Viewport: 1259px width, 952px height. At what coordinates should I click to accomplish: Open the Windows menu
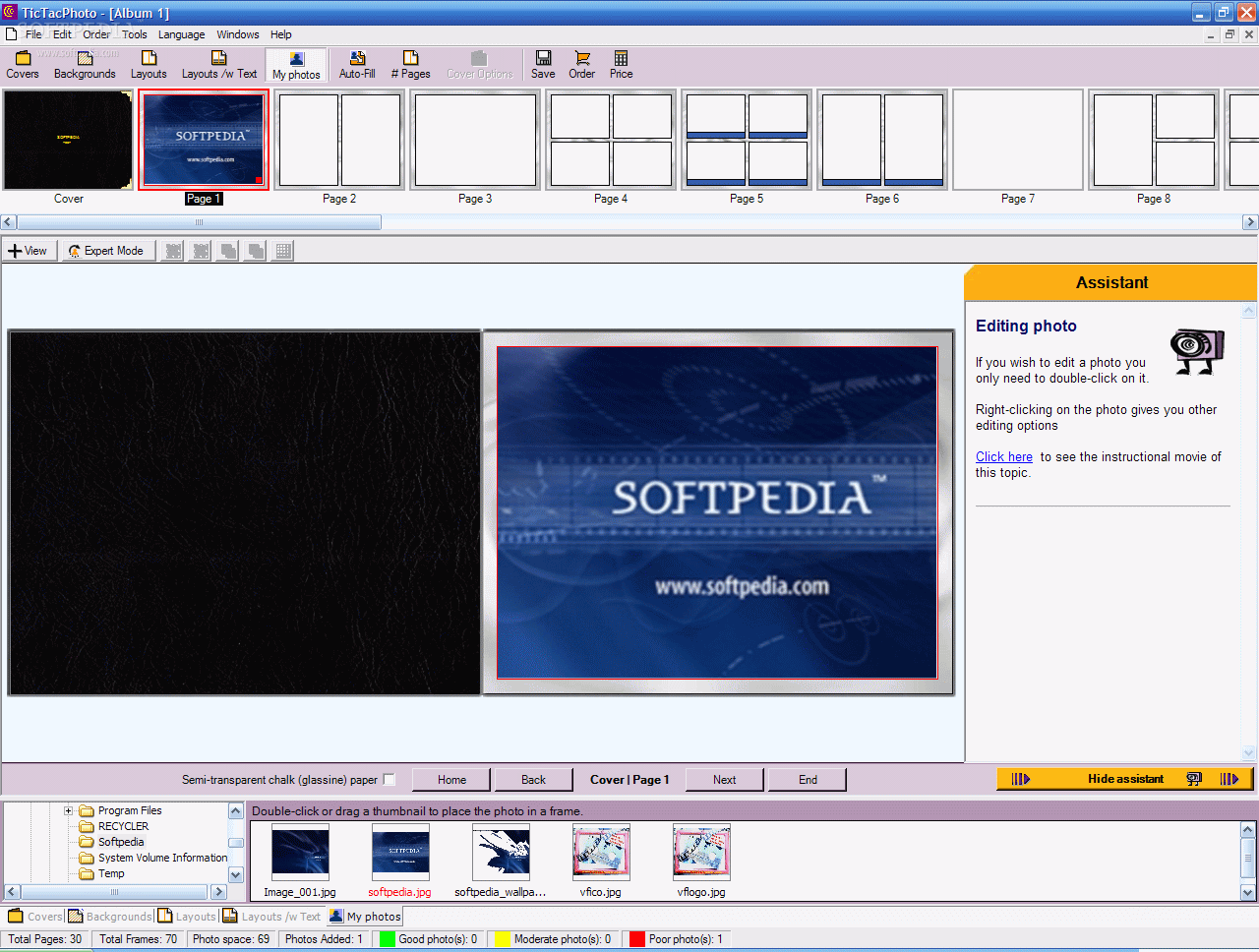click(238, 34)
